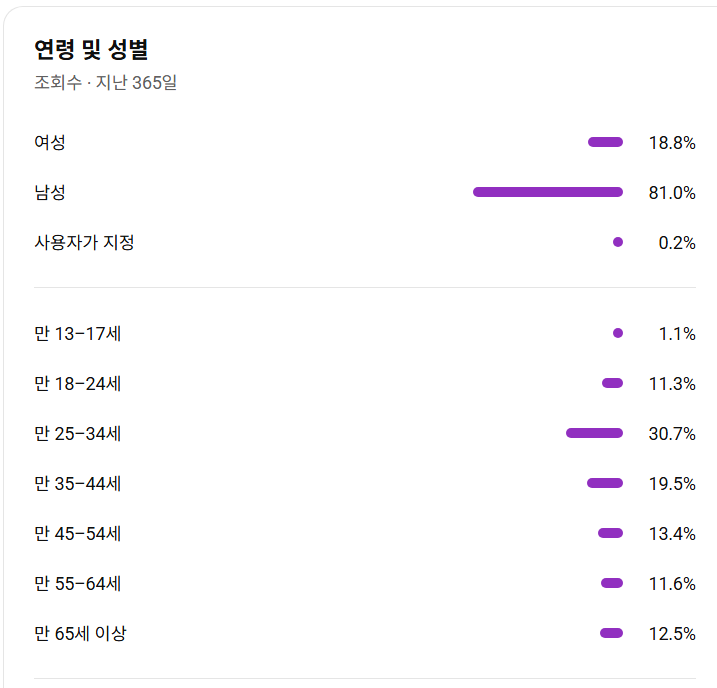Click the 사용자가 지정 label
Image resolution: width=717 pixels, height=688 pixels.
coord(84,242)
